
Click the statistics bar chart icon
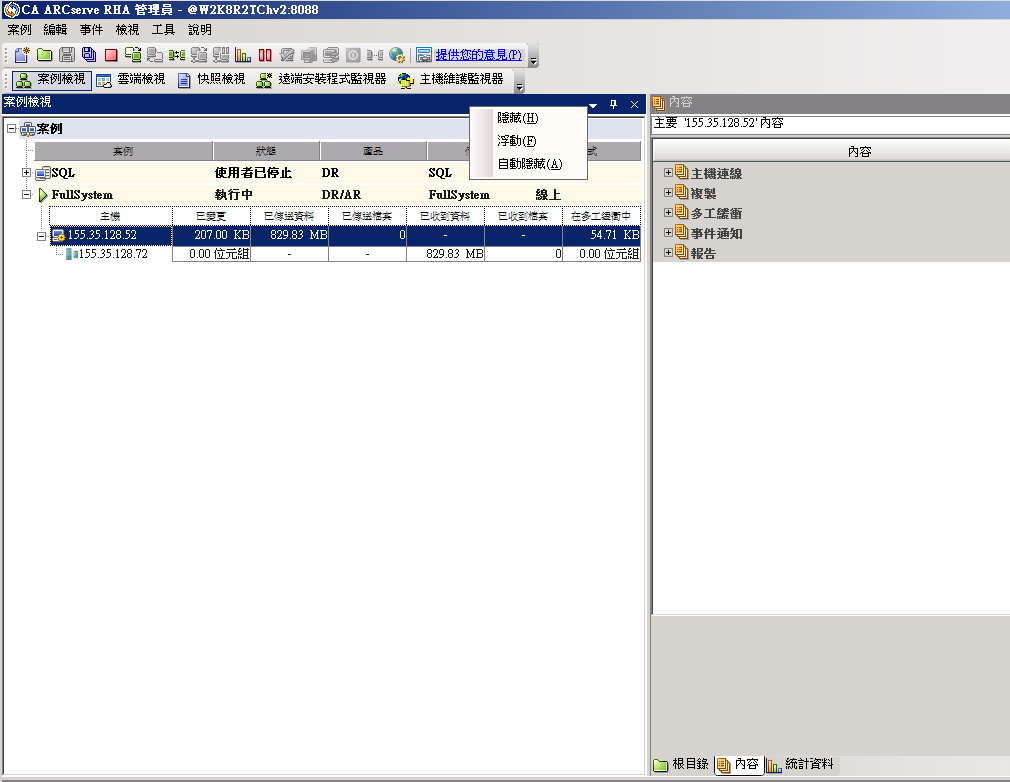[243, 55]
